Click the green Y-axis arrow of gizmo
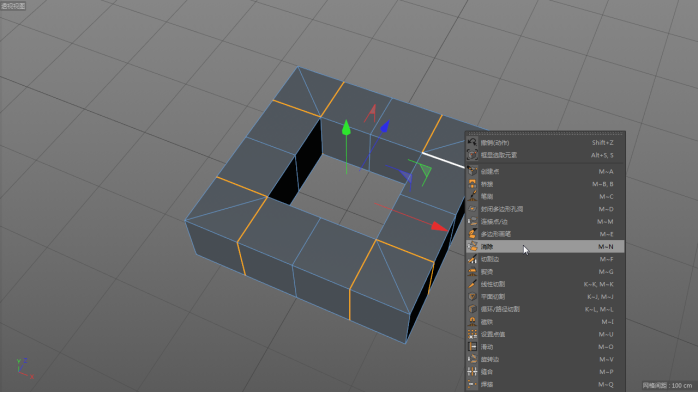 pyautogui.click(x=346, y=127)
